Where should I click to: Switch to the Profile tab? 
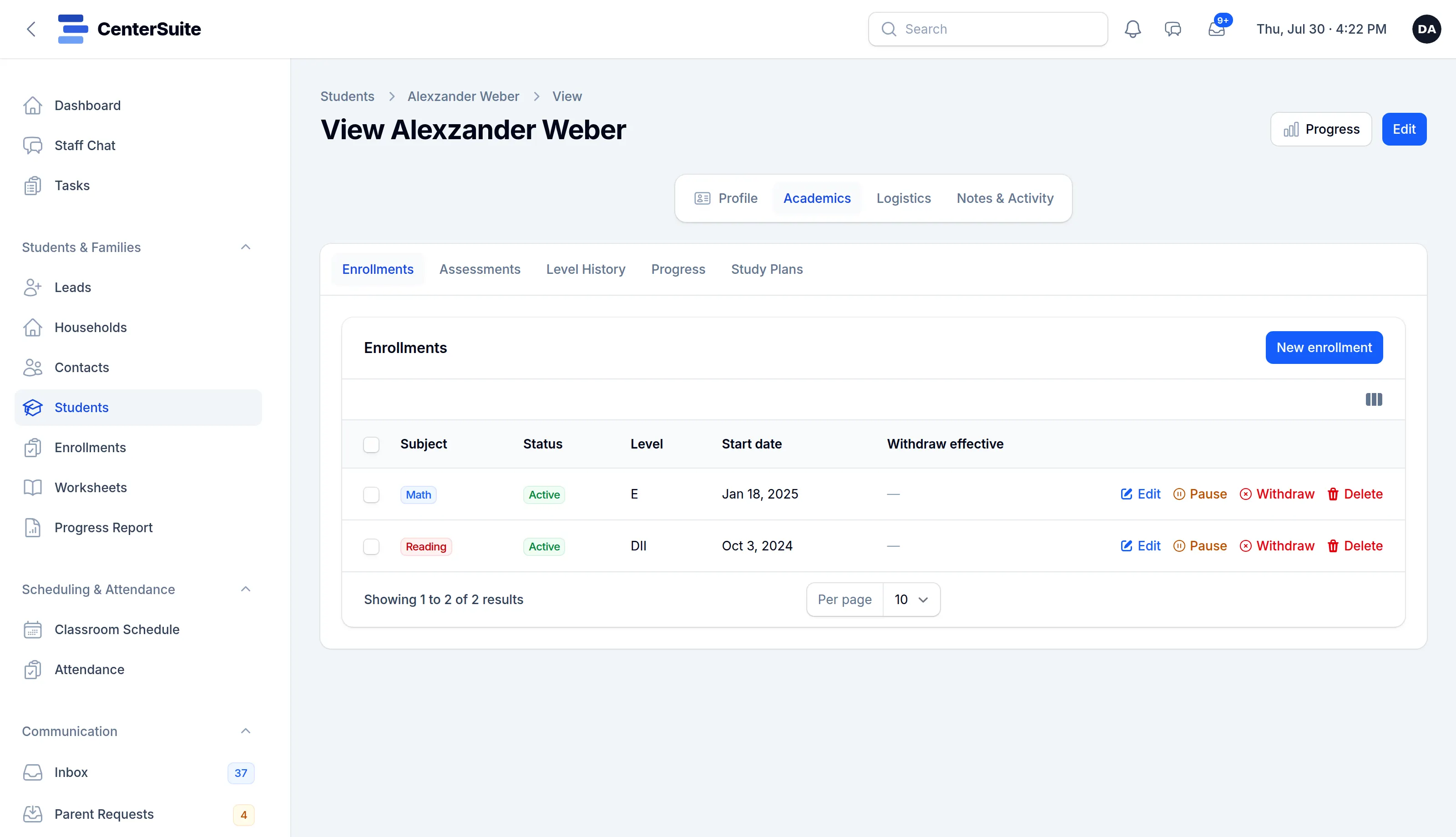tap(726, 198)
